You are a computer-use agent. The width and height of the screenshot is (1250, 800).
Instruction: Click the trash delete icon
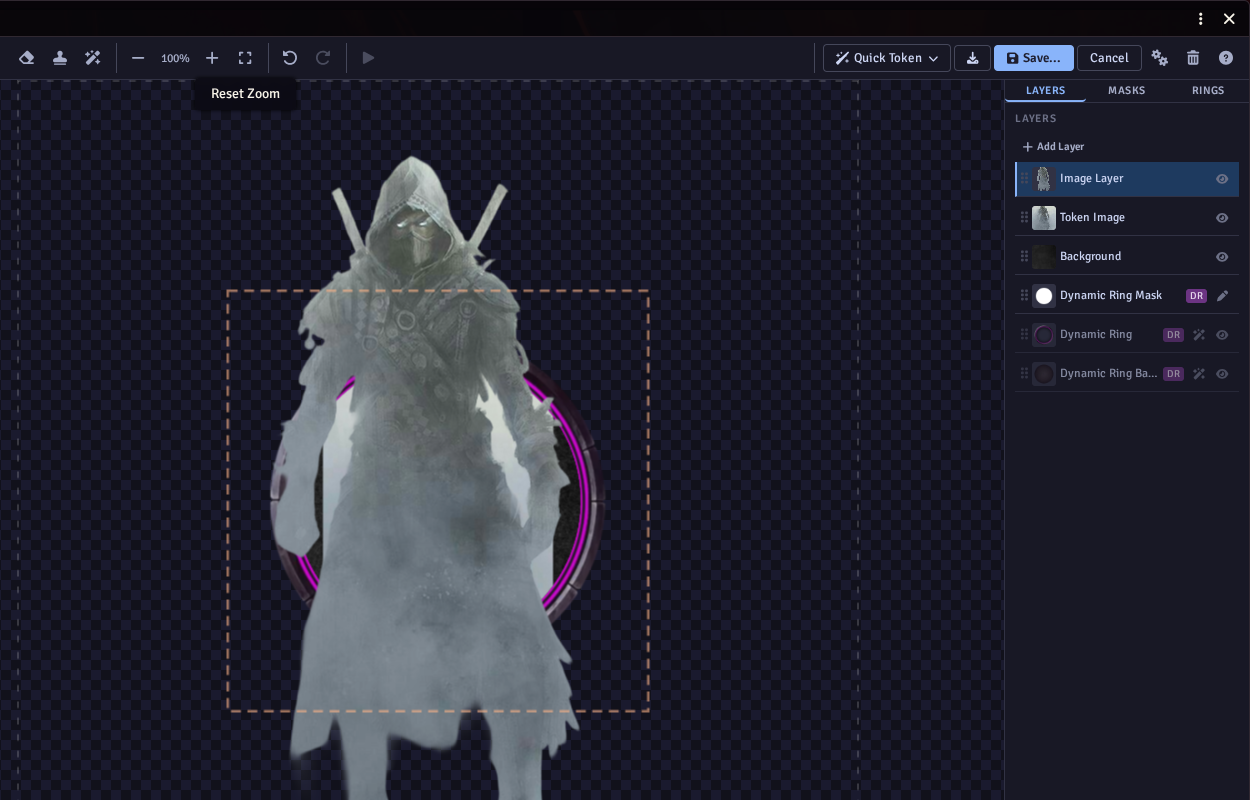(x=1193, y=58)
